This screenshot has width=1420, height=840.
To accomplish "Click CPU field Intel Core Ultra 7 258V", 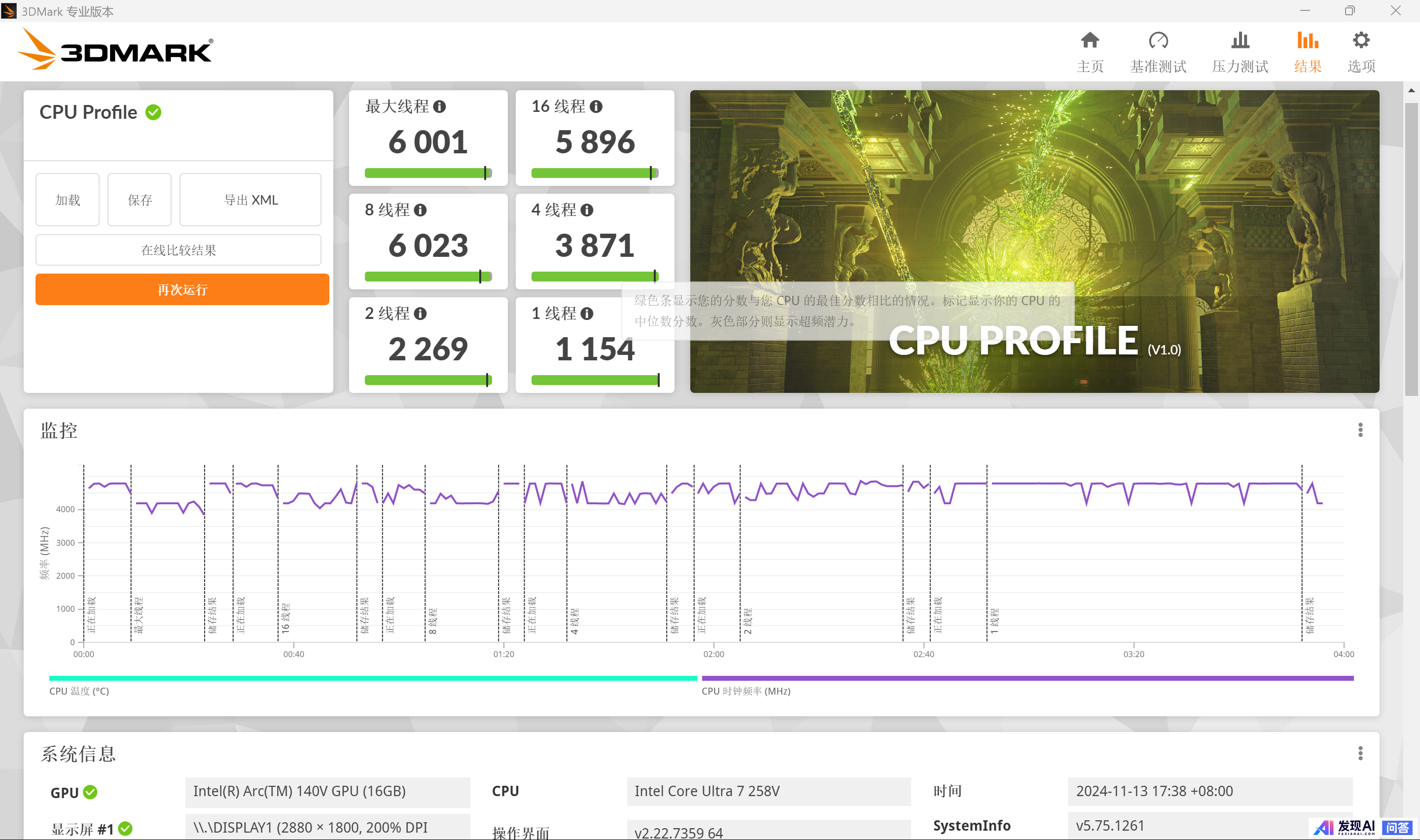I will pos(769,792).
